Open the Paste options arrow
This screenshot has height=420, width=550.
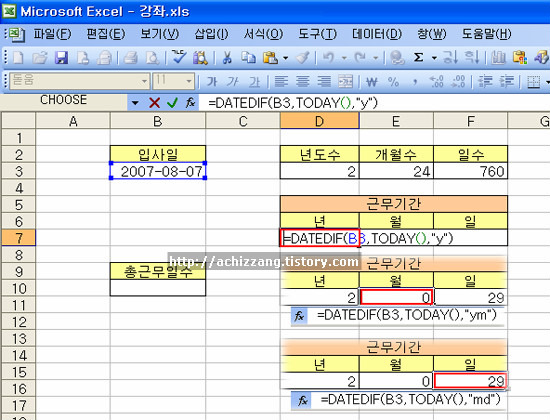pos(286,58)
